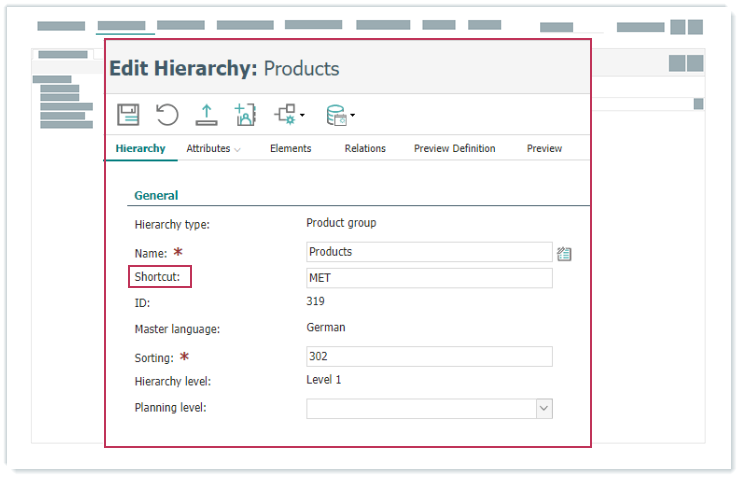The width and height of the screenshot is (741, 479).
Task: Click the Edit Hierarchy: Products title
Action: [224, 69]
